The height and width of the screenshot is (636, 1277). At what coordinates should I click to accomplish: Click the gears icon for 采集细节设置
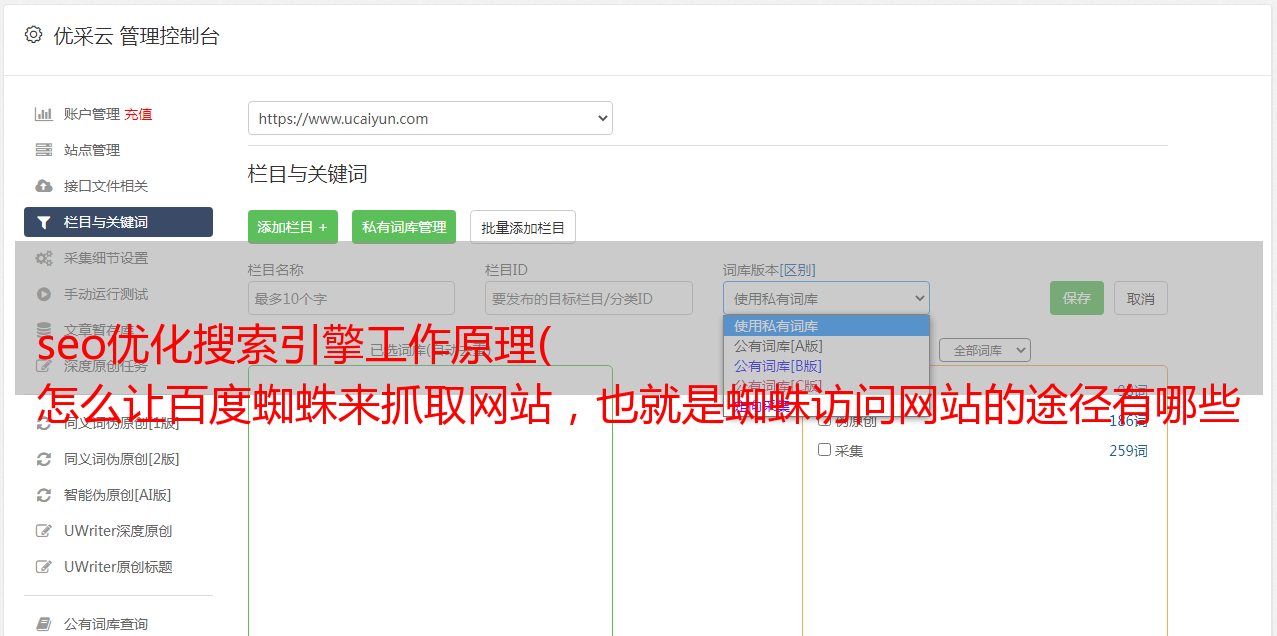[44, 258]
